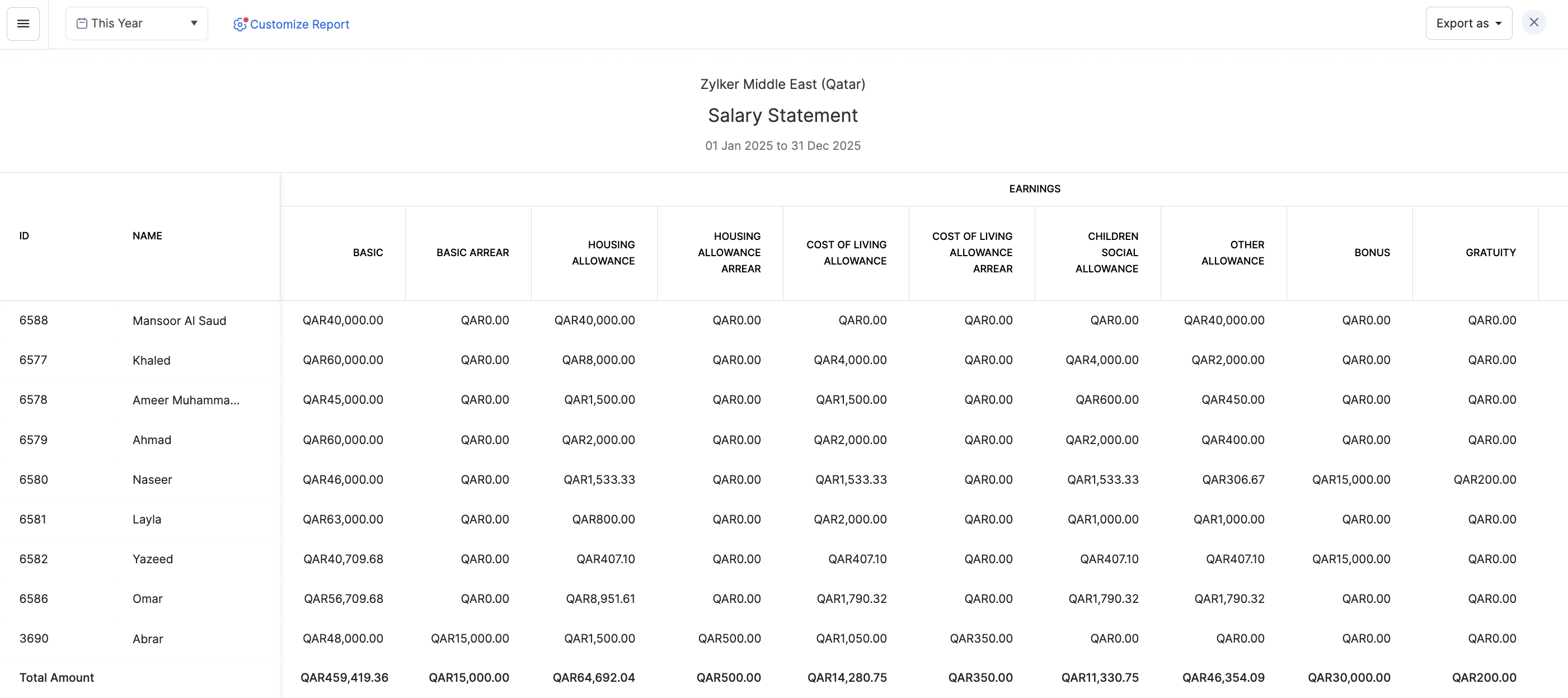
Task: Click the Customize Report link
Action: click(x=299, y=25)
